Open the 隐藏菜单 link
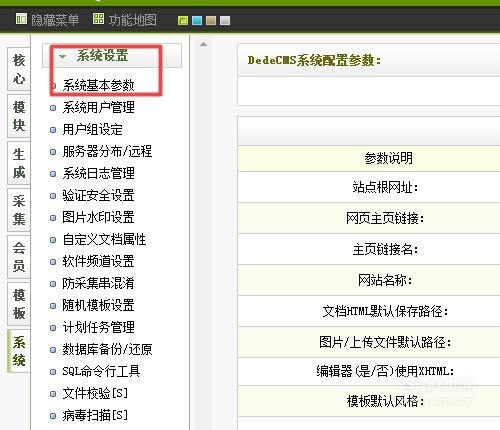 pos(55,20)
